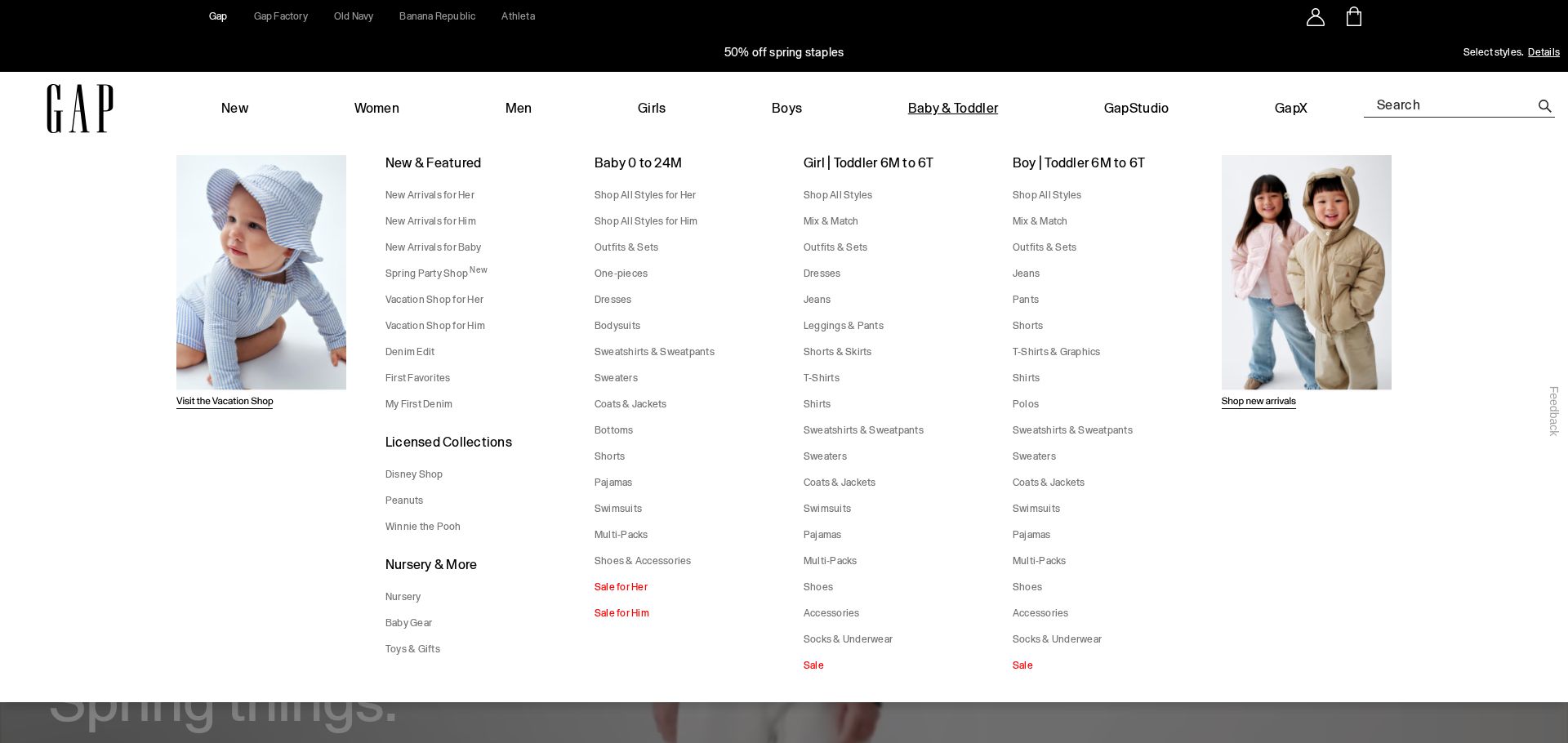Viewport: 1568px width, 743px height.
Task: Switch to the Old Navy brand tab
Action: coord(354,16)
